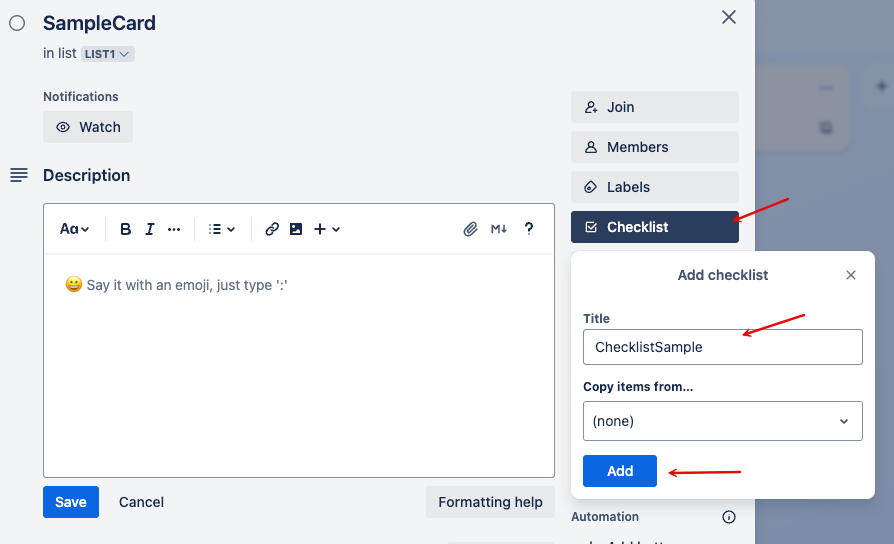This screenshot has height=544, width=894.
Task: Cancel editing the description
Action: 141,502
